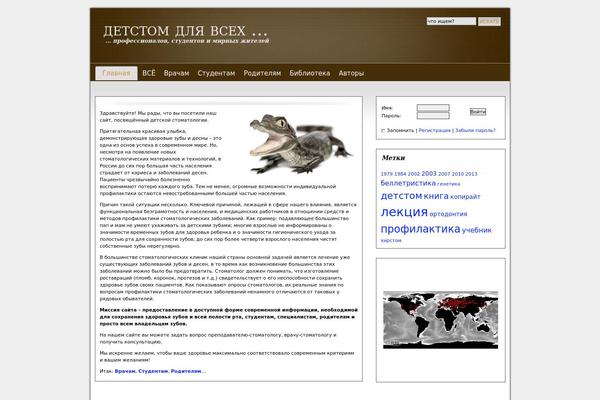Click the world visitors map thumbnail

(440, 320)
